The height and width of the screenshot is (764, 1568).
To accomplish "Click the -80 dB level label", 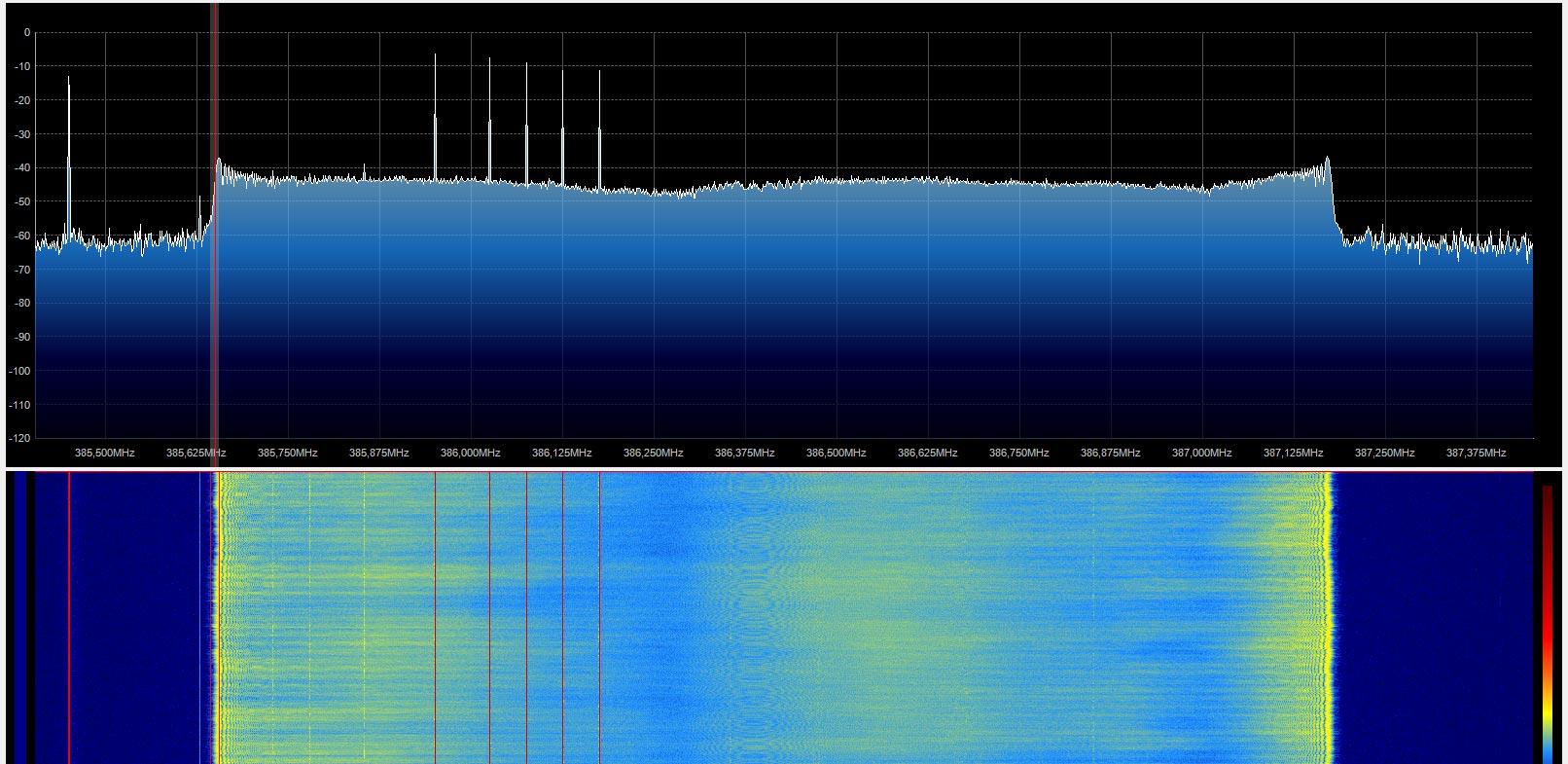I will pyautogui.click(x=21, y=304).
